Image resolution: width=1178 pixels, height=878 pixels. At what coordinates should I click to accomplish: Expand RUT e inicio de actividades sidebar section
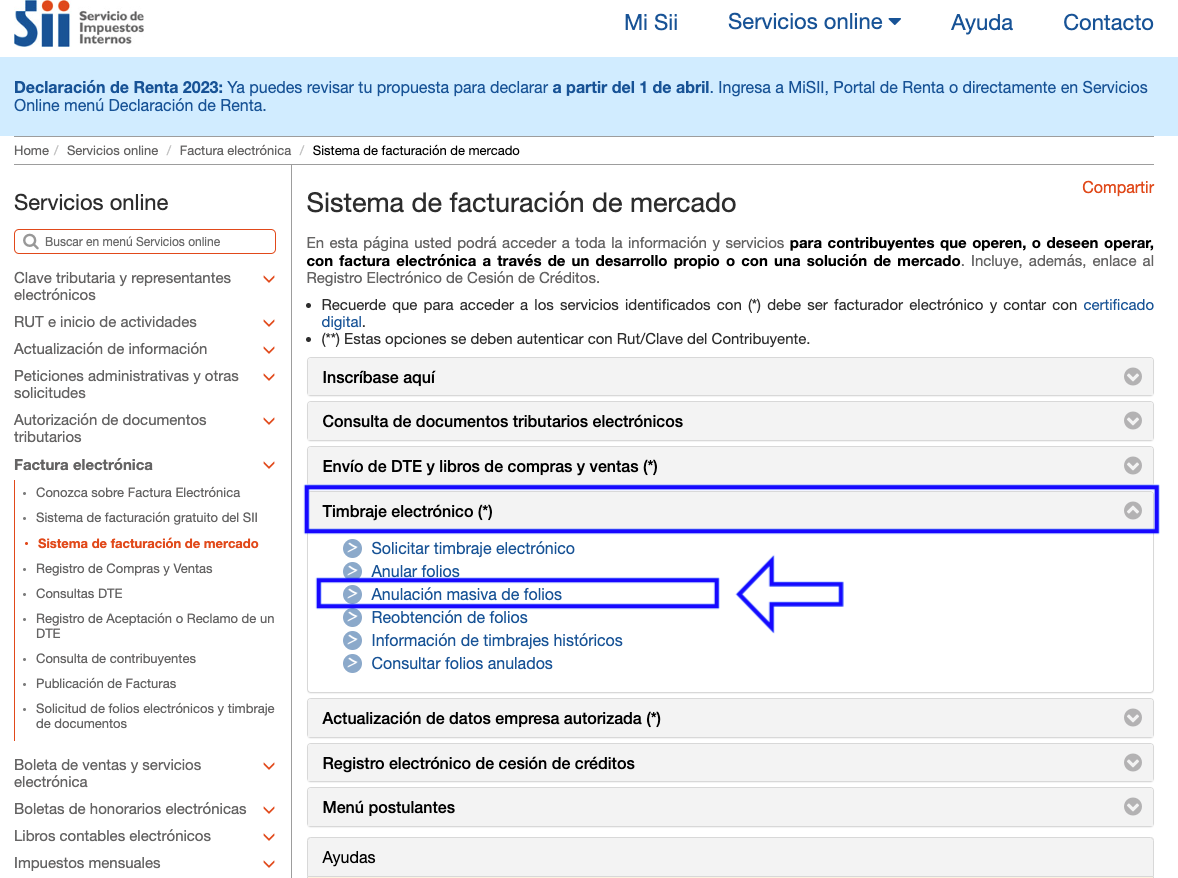tap(268, 323)
